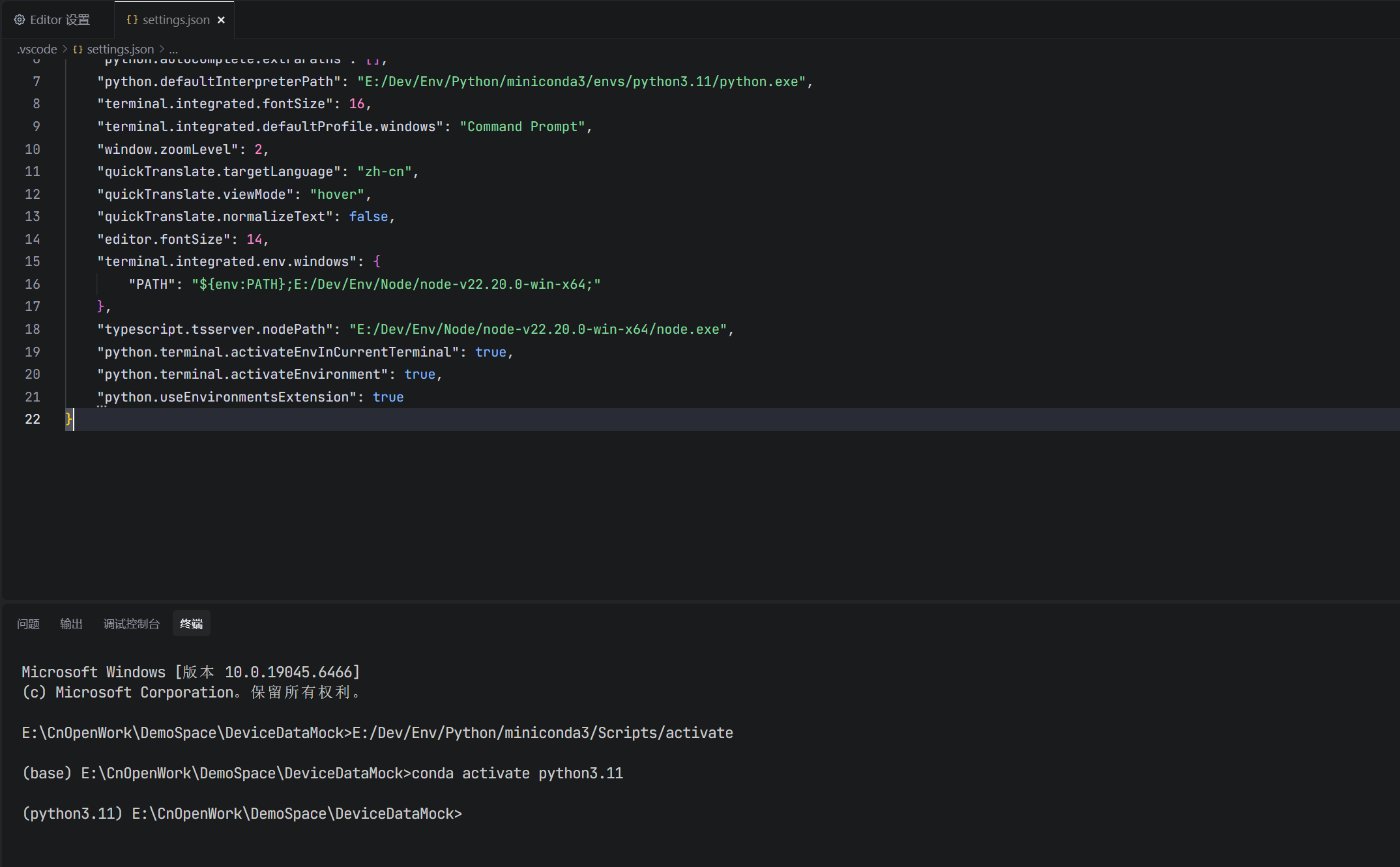Select the settings.json editor tab
1400x867 pixels.
click(x=175, y=20)
